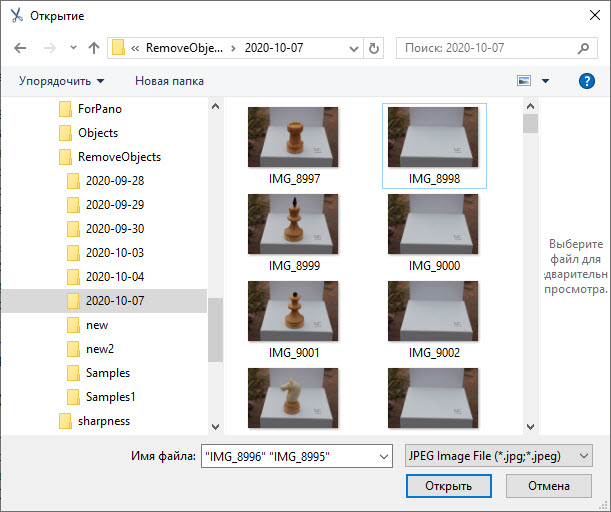Click the ForPano folder icon
Screen dimensions: 611x512
tap(65, 109)
